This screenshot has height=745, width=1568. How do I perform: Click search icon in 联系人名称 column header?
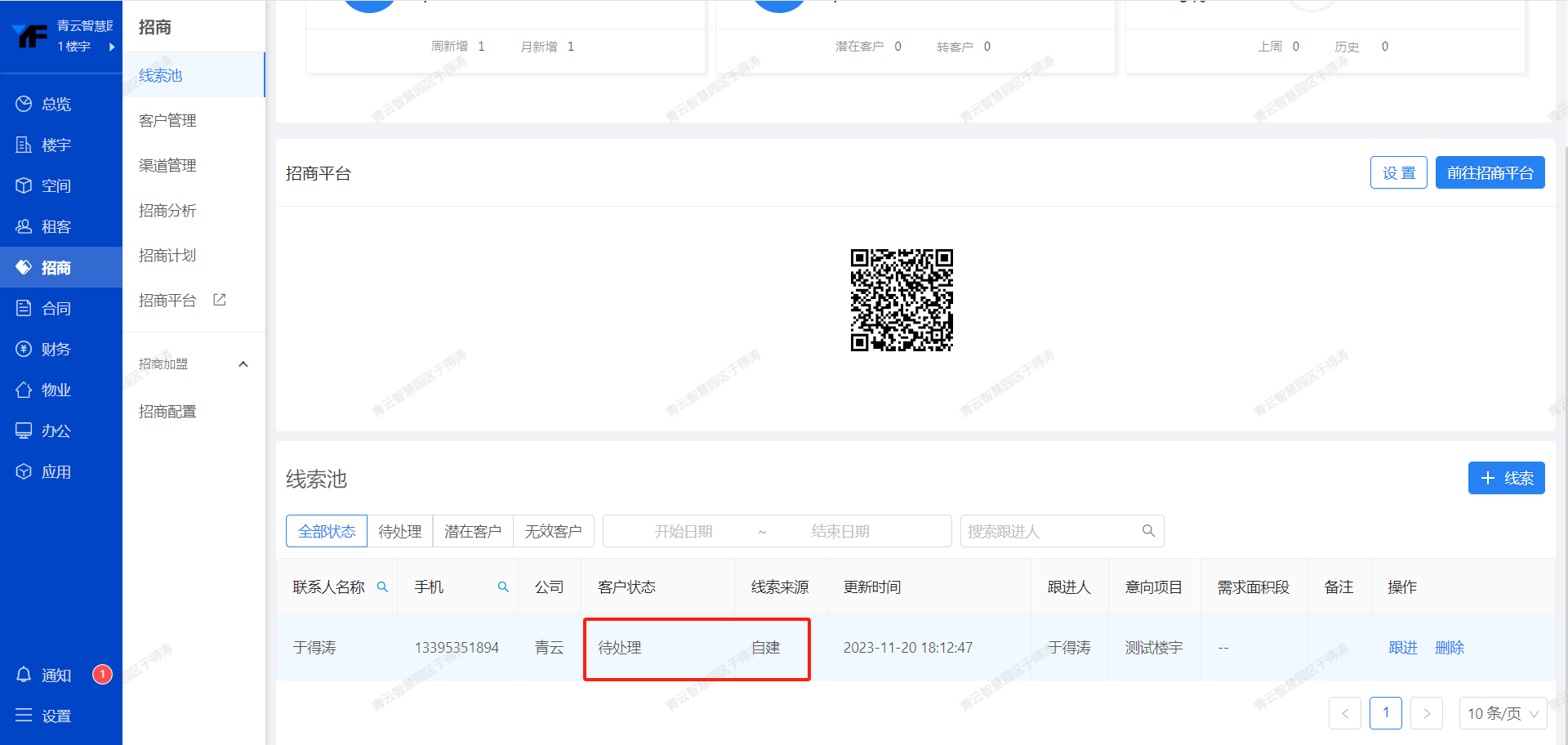(x=382, y=587)
